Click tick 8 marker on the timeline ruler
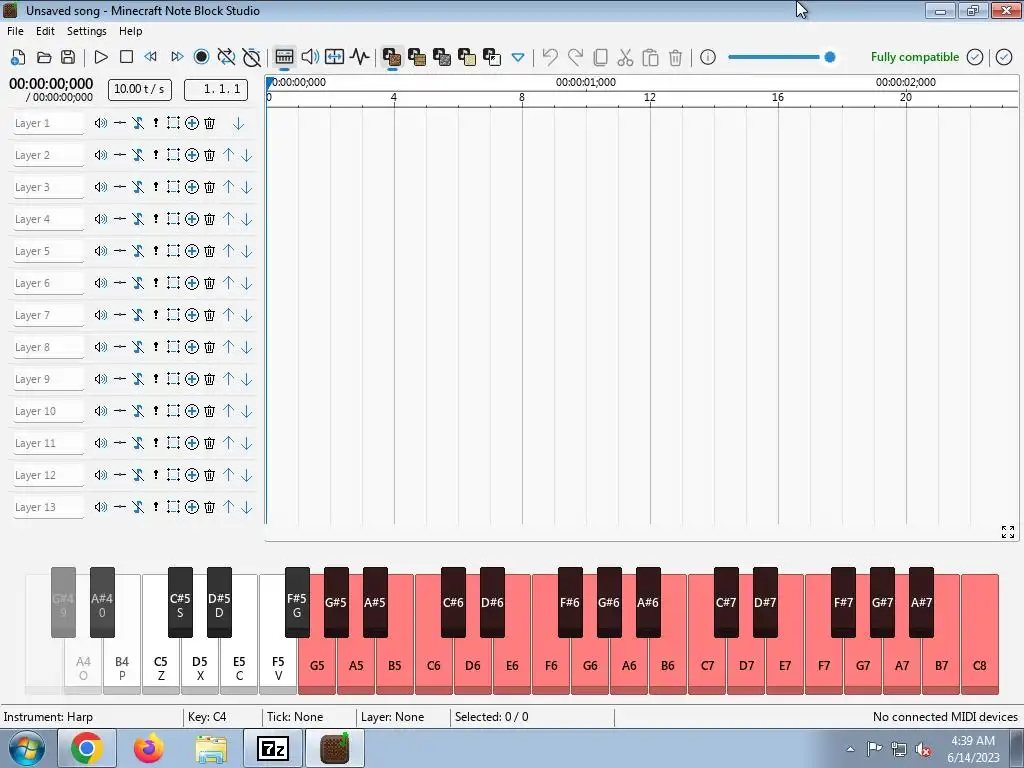 [x=521, y=97]
